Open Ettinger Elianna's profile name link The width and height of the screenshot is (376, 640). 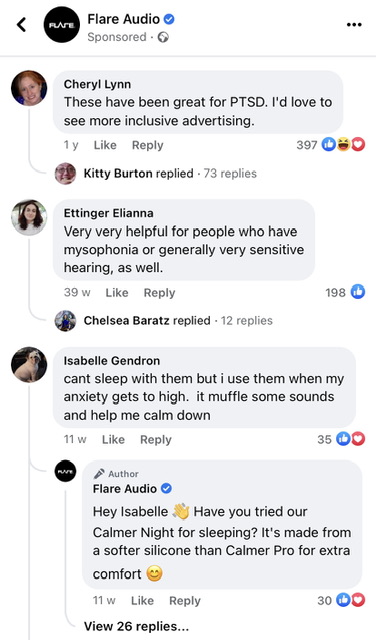click(x=109, y=213)
